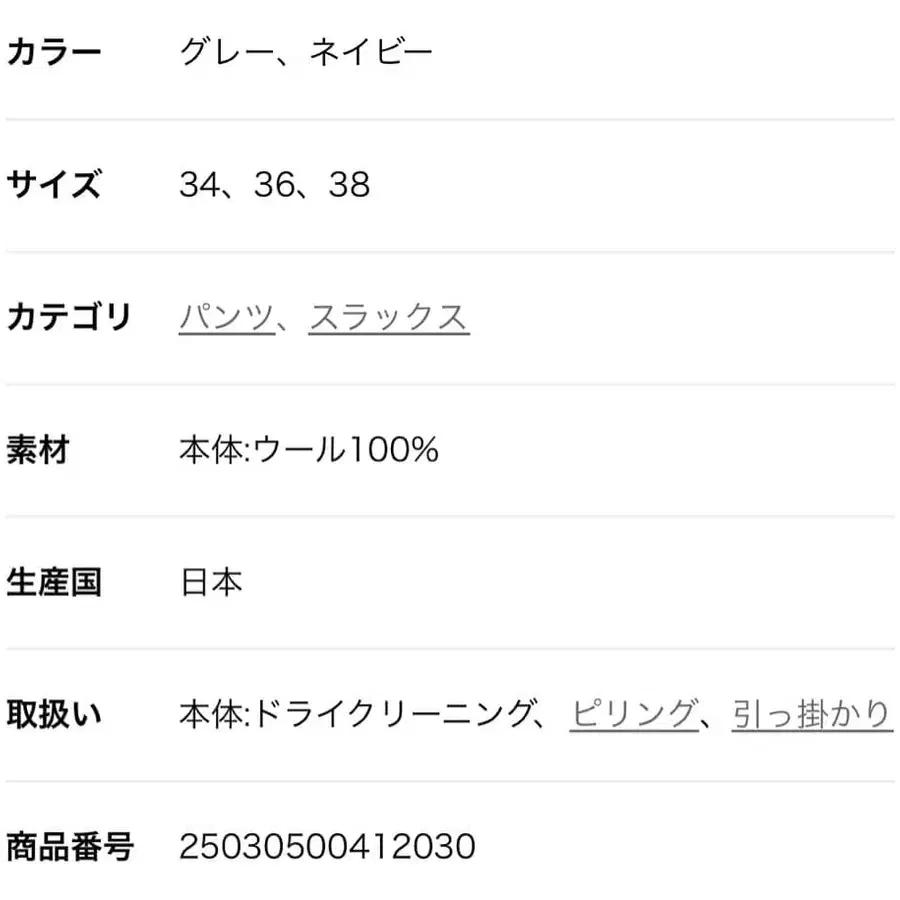Viewport: 900px width, 900px height.
Task: Select the 生産国 row label
Action: coord(56,580)
